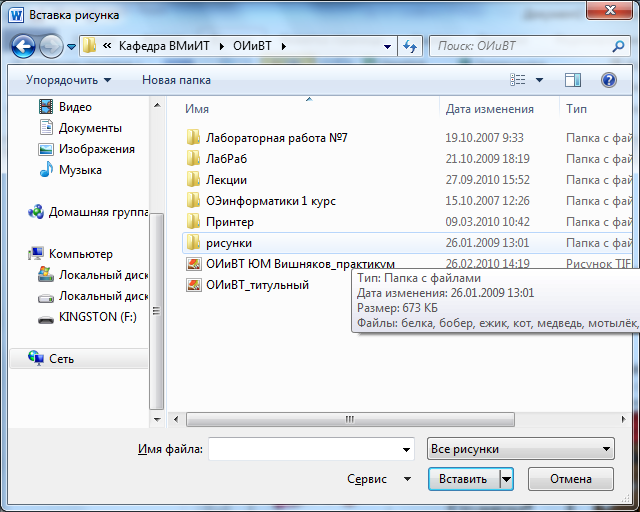The width and height of the screenshot is (640, 512).
Task: Toggle the preview pane icon
Action: pos(573,80)
